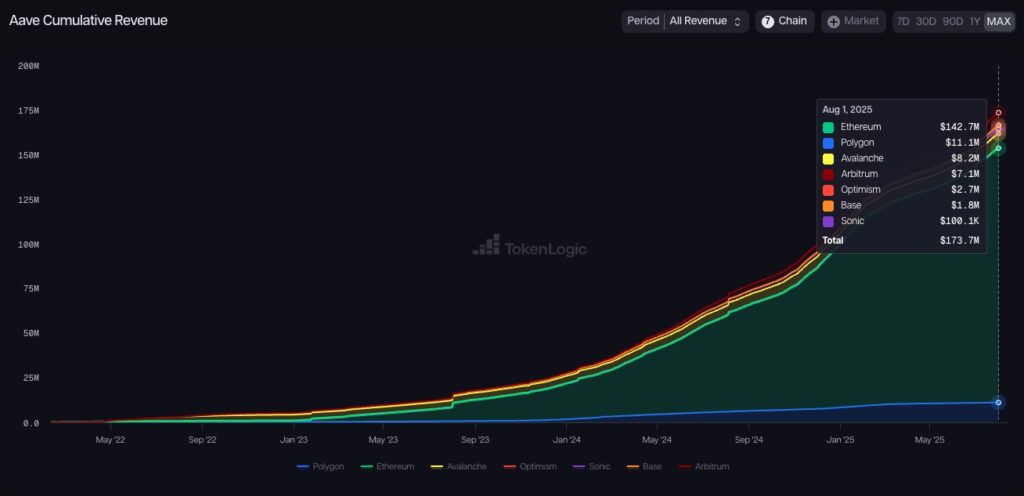Click the $2.7M Optimism value
Viewport: 1024px width, 496px height.
pyautogui.click(x=965, y=190)
